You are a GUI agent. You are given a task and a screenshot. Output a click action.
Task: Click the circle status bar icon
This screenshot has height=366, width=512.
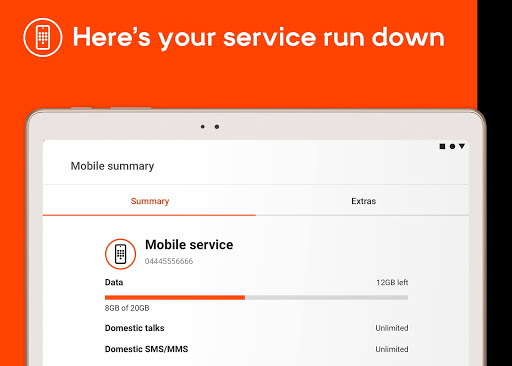click(x=452, y=146)
